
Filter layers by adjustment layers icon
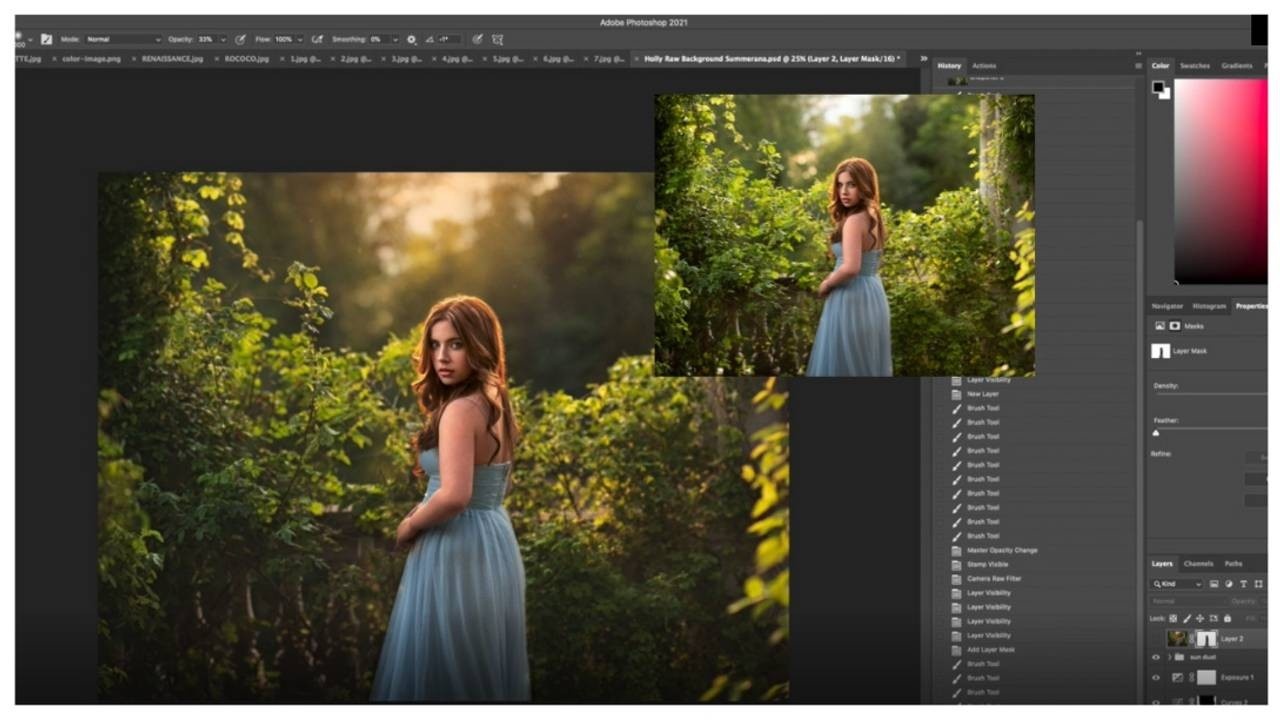(1228, 584)
